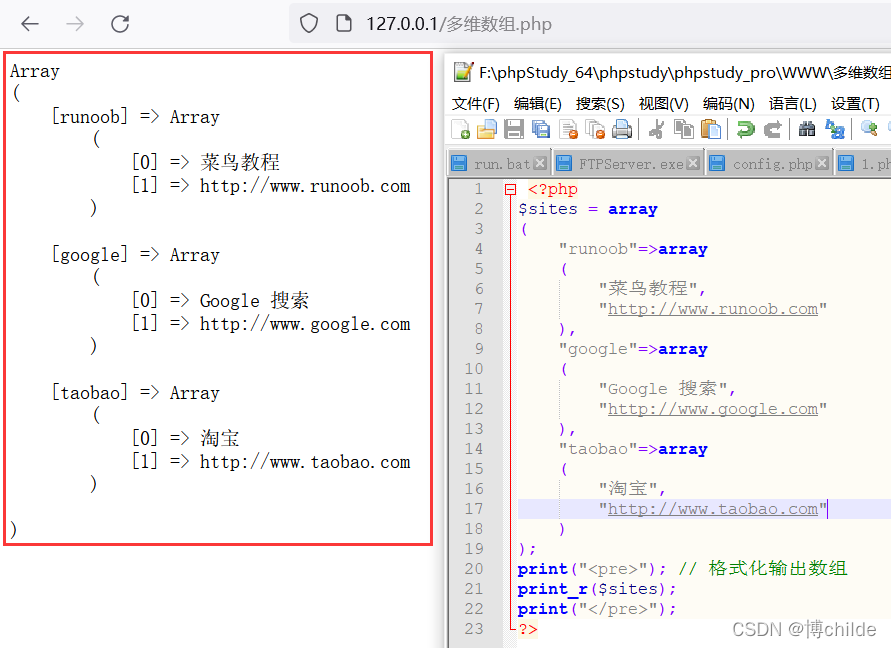Click the Find and Replace icon in Notepad++
The width and height of the screenshot is (891, 648).
click(x=834, y=129)
